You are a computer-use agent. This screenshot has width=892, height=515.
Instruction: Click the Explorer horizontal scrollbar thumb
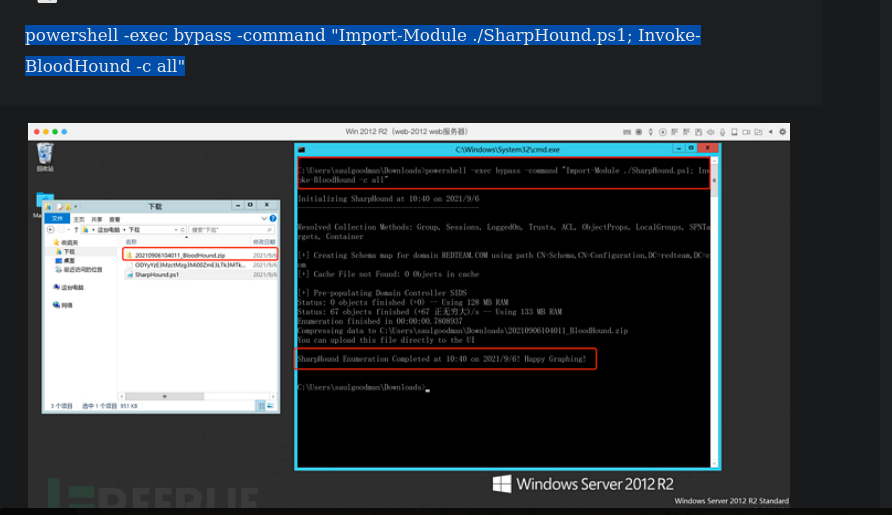point(164,396)
